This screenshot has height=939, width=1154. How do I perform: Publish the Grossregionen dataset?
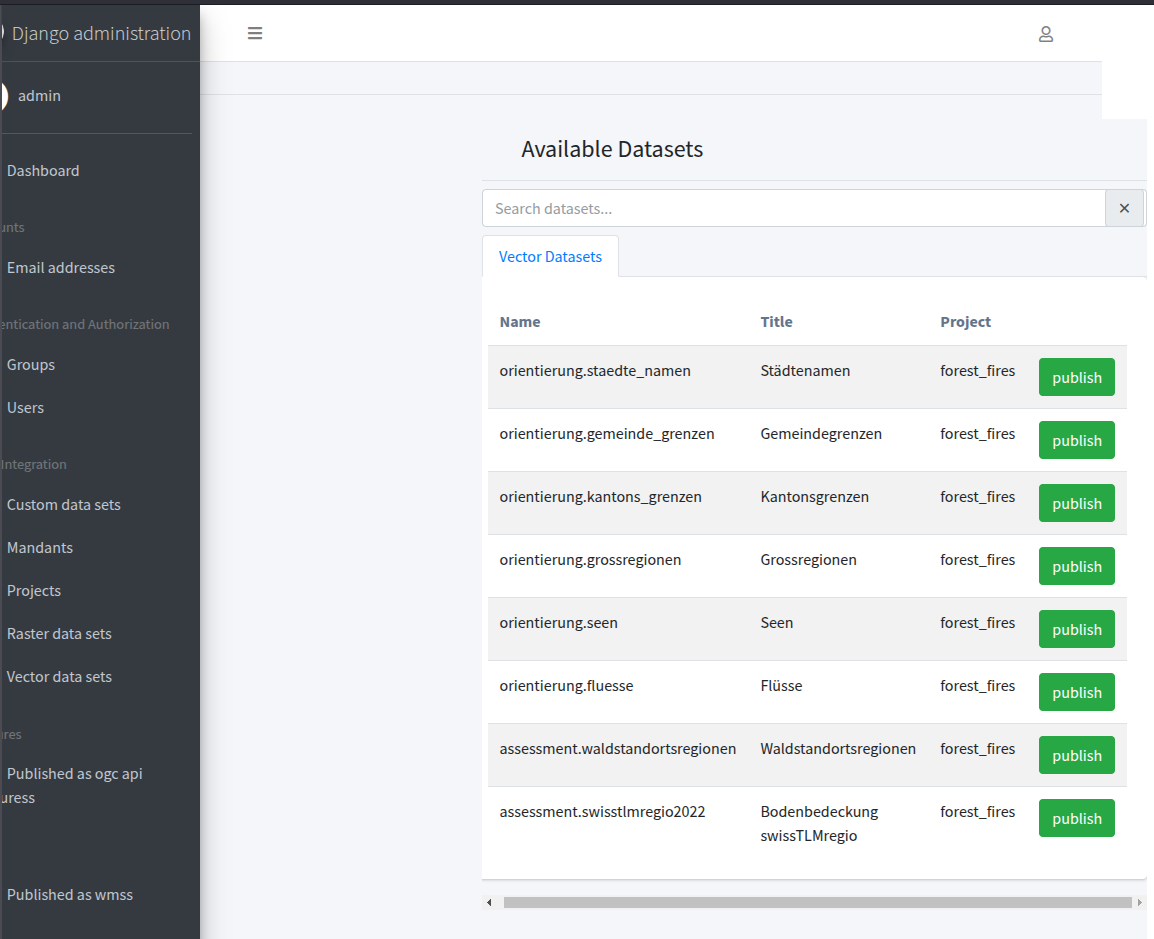pos(1076,567)
